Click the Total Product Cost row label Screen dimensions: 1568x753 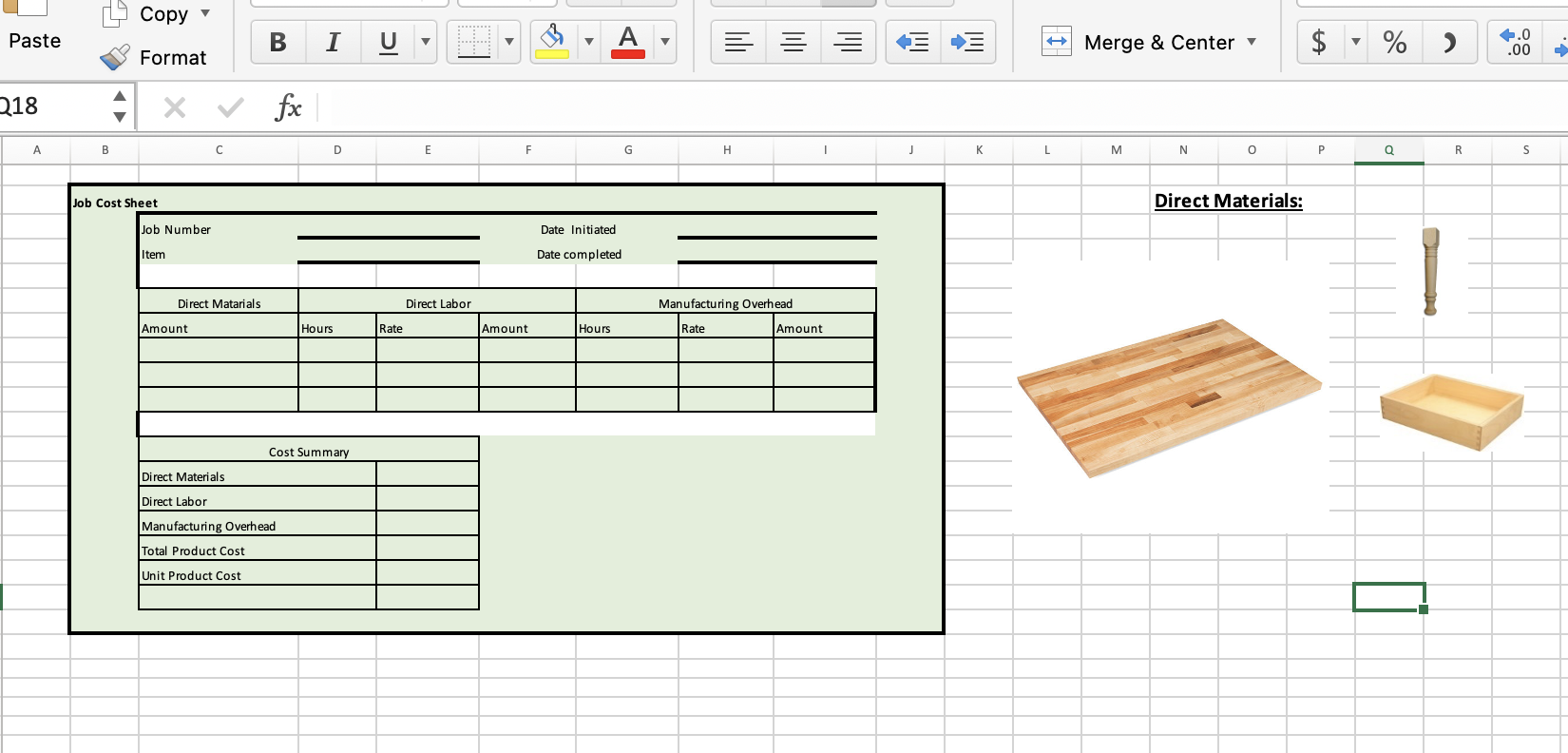(193, 550)
